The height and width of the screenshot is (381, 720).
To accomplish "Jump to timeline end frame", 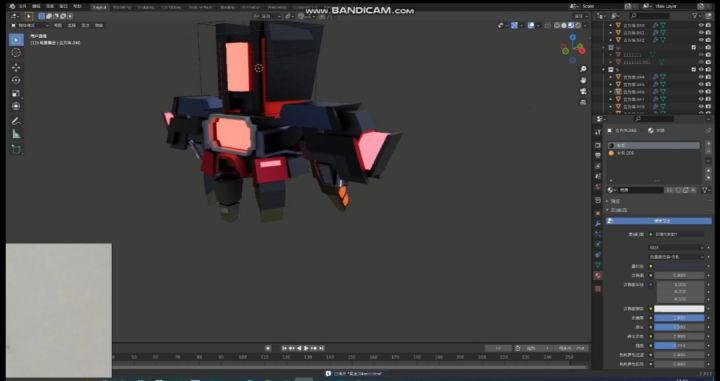I will (321, 348).
